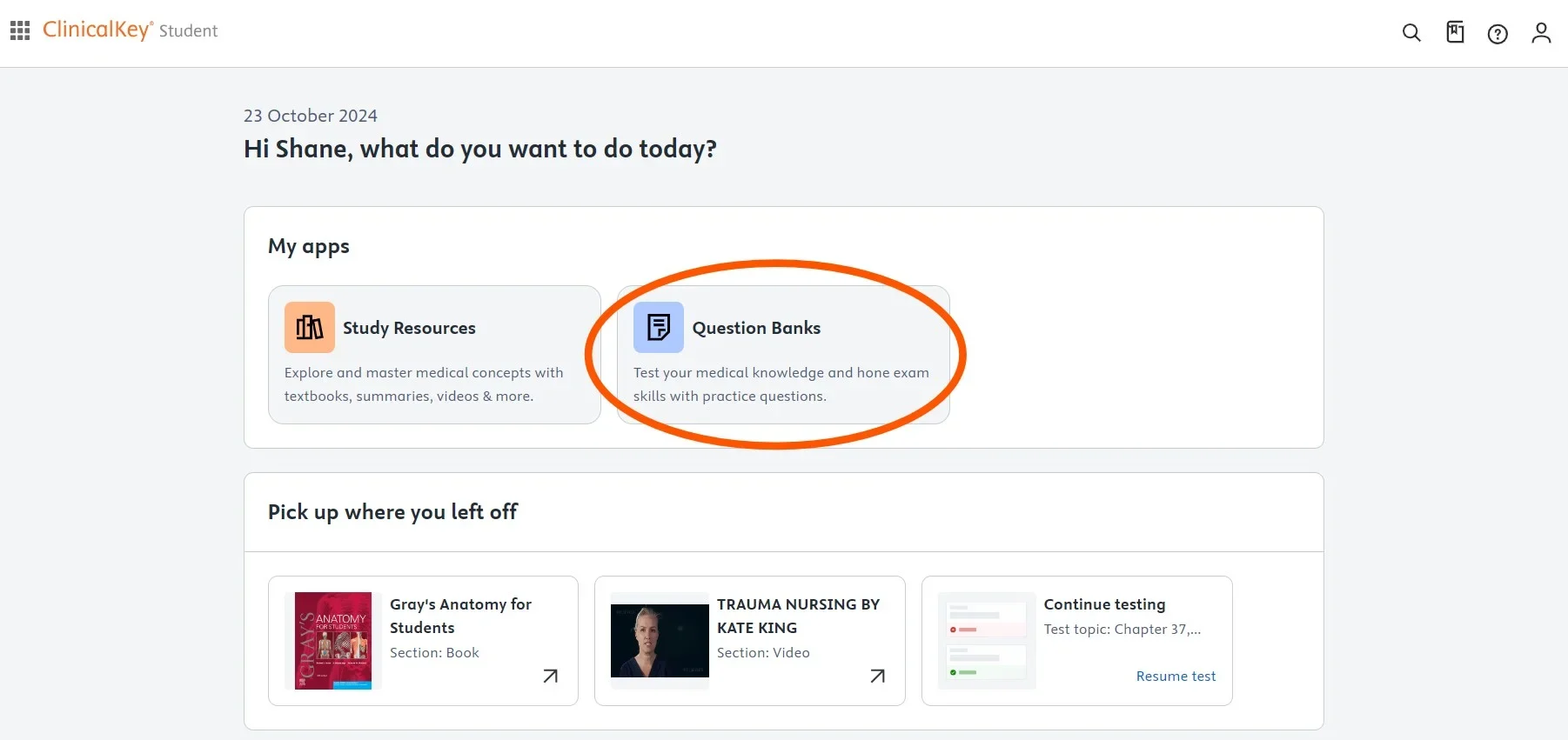Click the 'My apps' heading
This screenshot has height=740, width=1568.
(x=309, y=246)
